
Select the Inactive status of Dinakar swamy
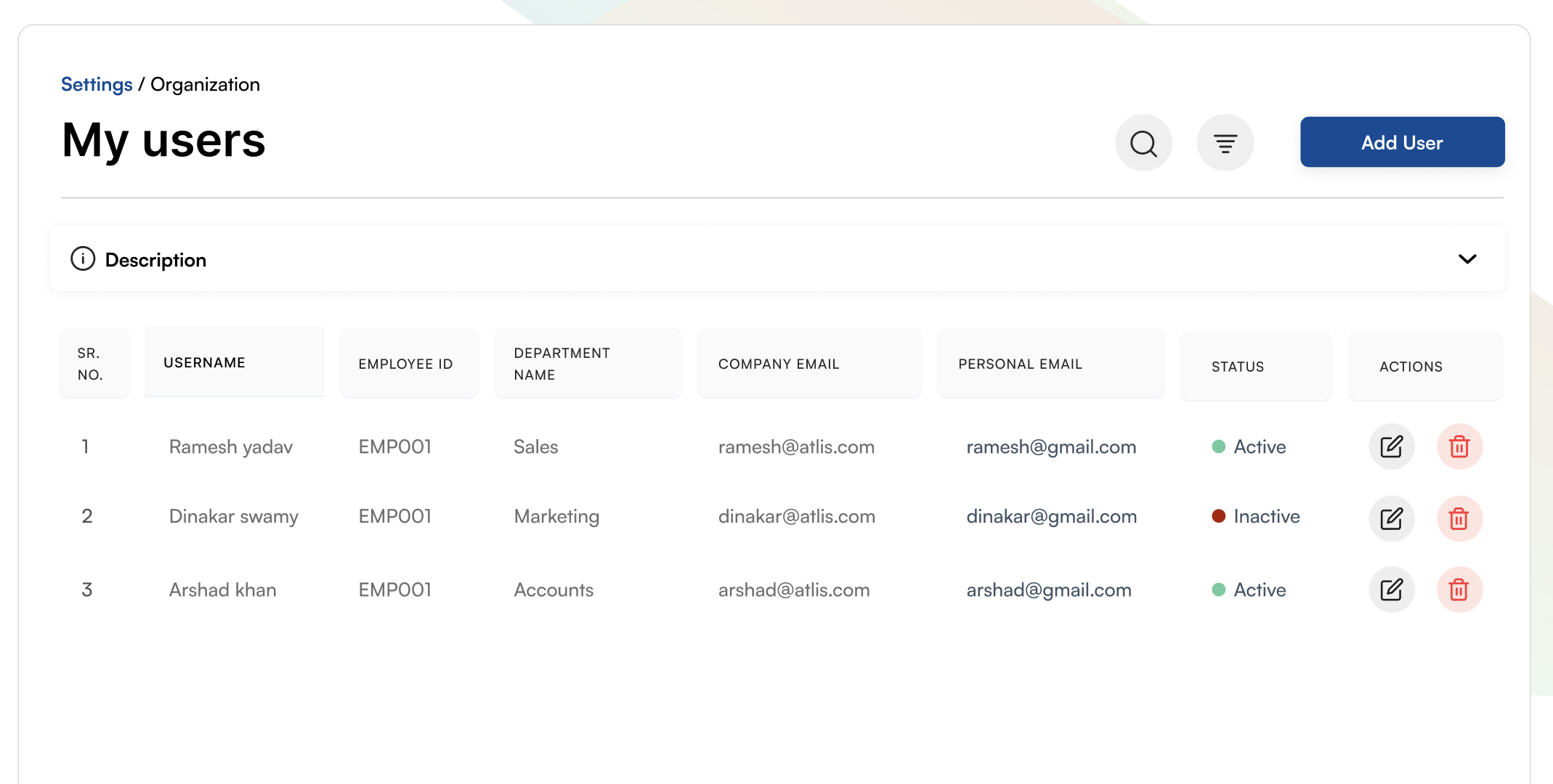(1266, 516)
